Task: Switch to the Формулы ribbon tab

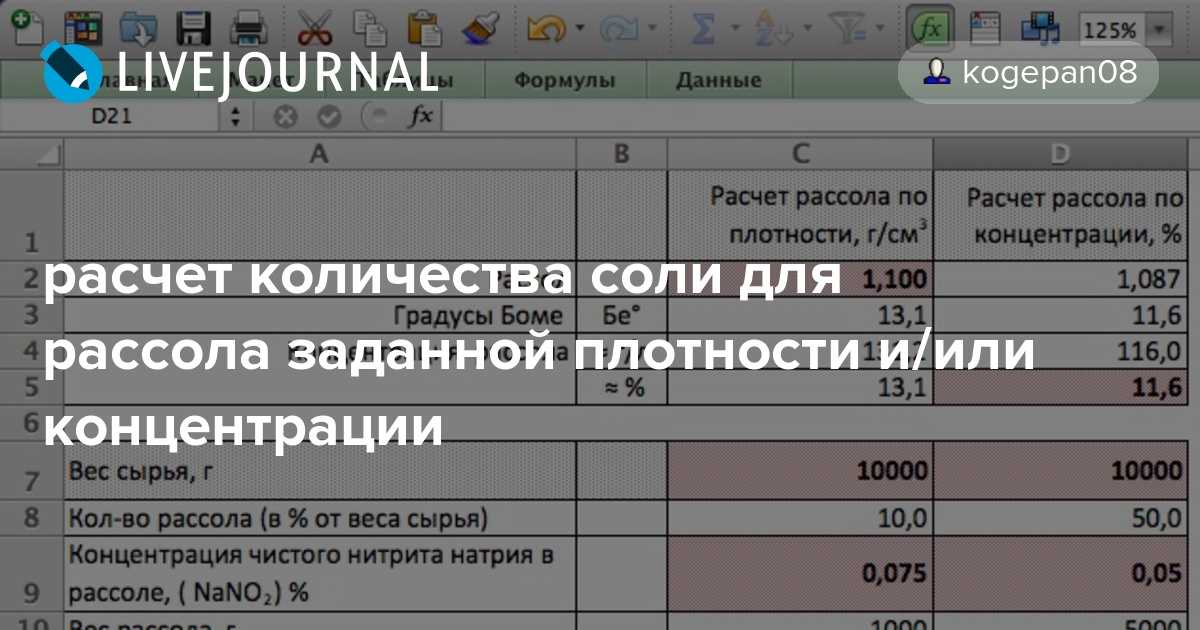Action: click(x=564, y=81)
